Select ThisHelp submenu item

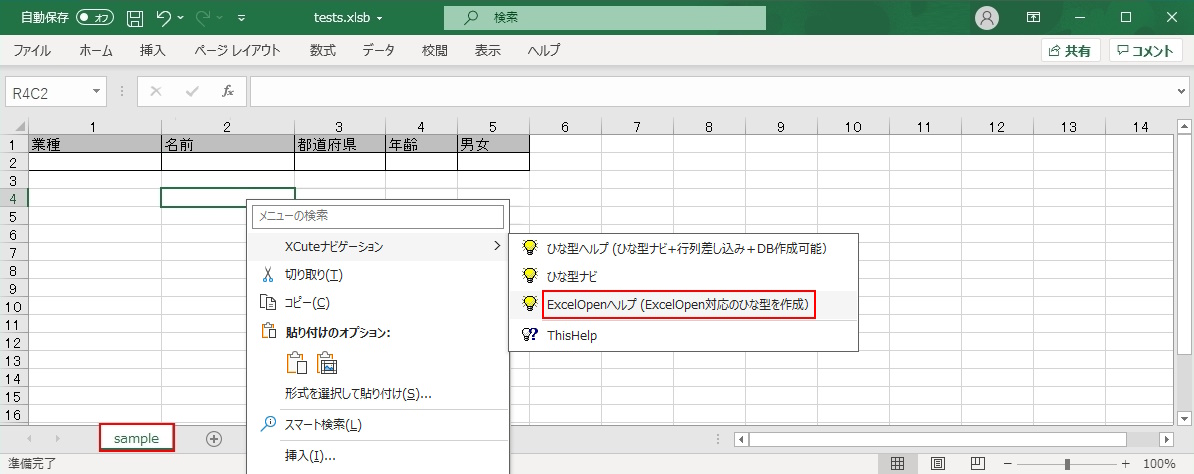[684, 335]
